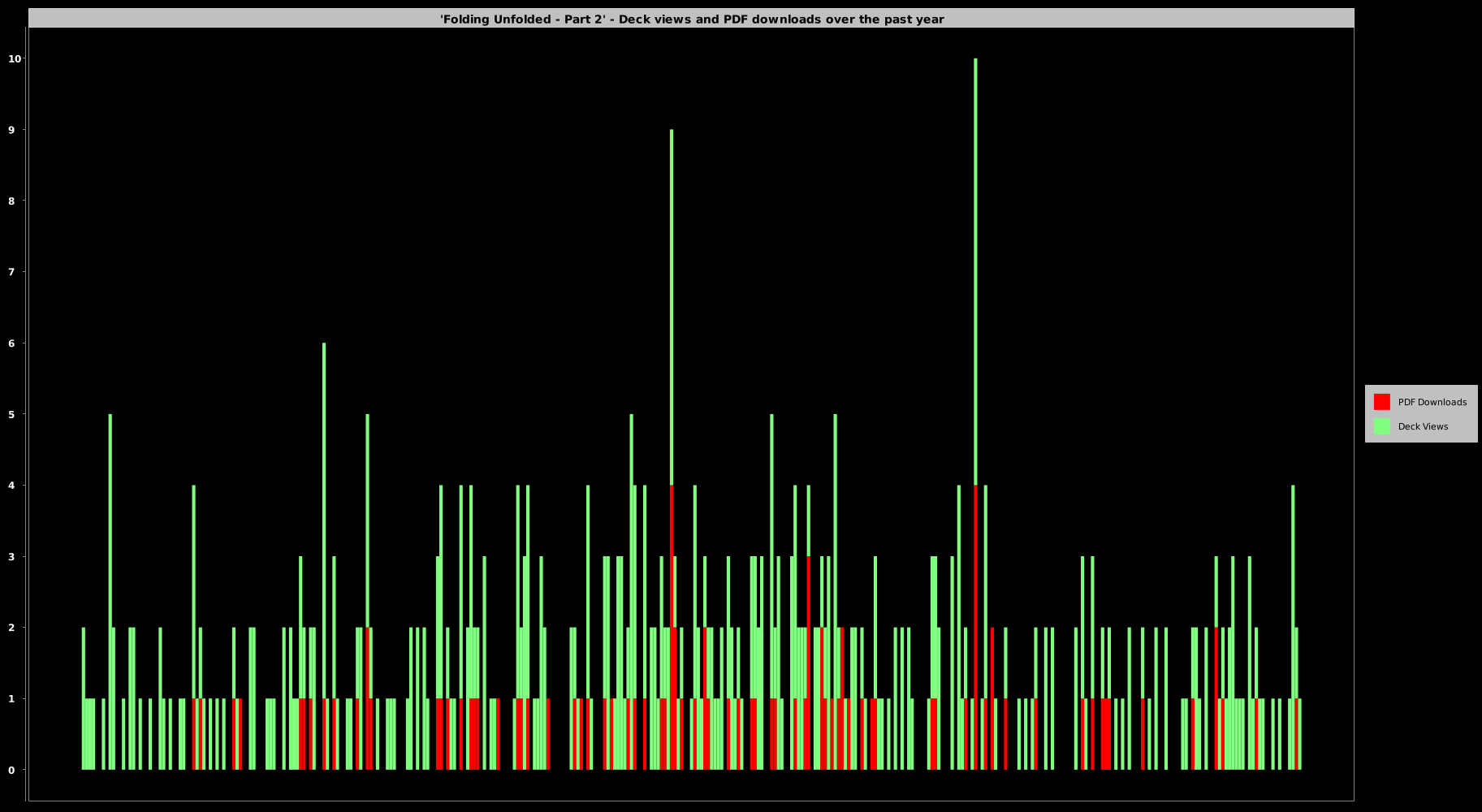The height and width of the screenshot is (812, 1482).
Task: Click the red PDF Downloads legend swatch
Action: (x=1381, y=402)
